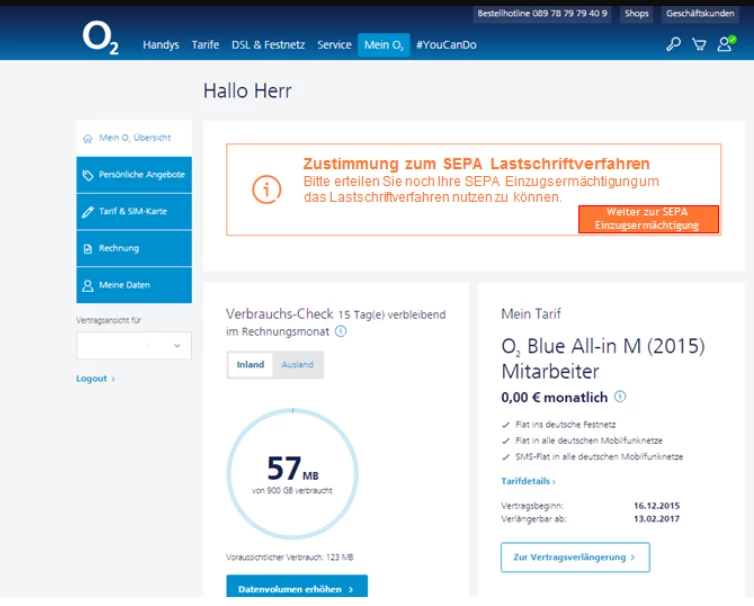The image size is (754, 606).
Task: Click the 57 MB usage value
Action: [292, 468]
